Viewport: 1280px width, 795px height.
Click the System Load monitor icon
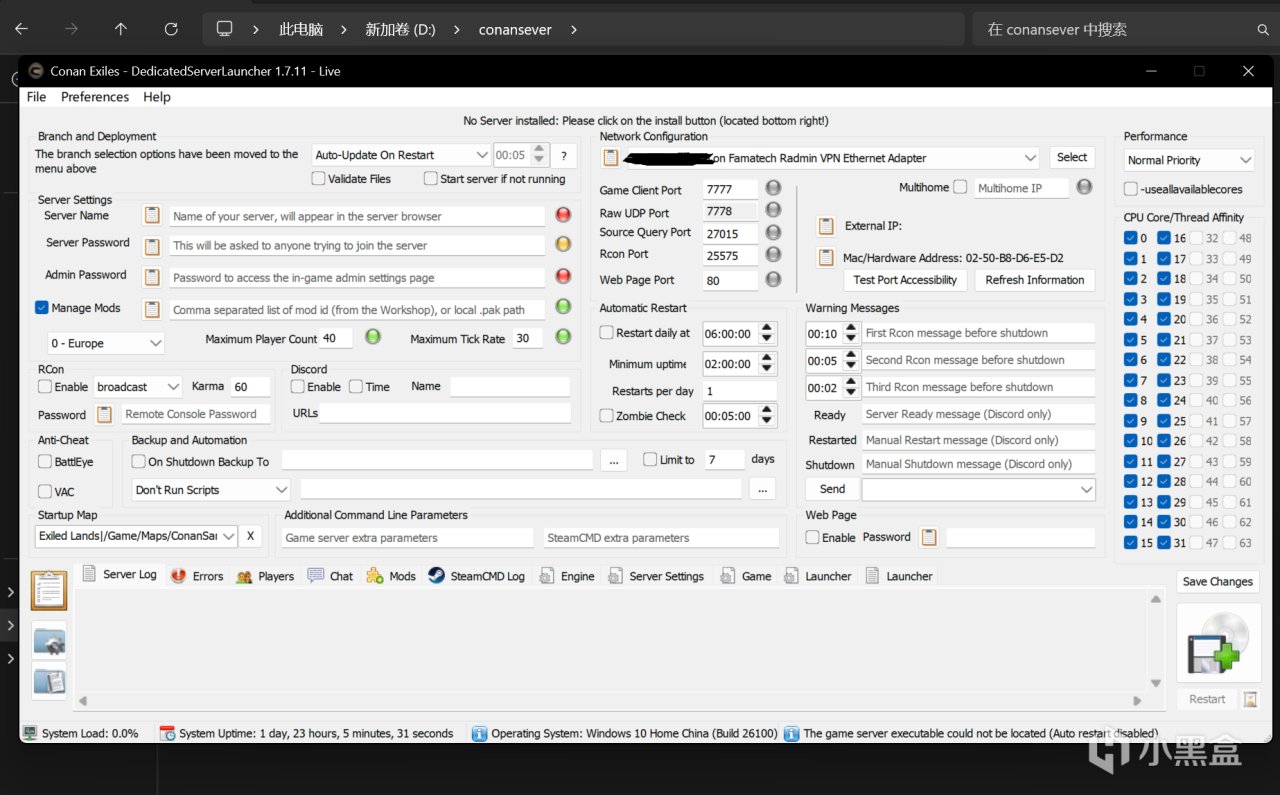(30, 733)
